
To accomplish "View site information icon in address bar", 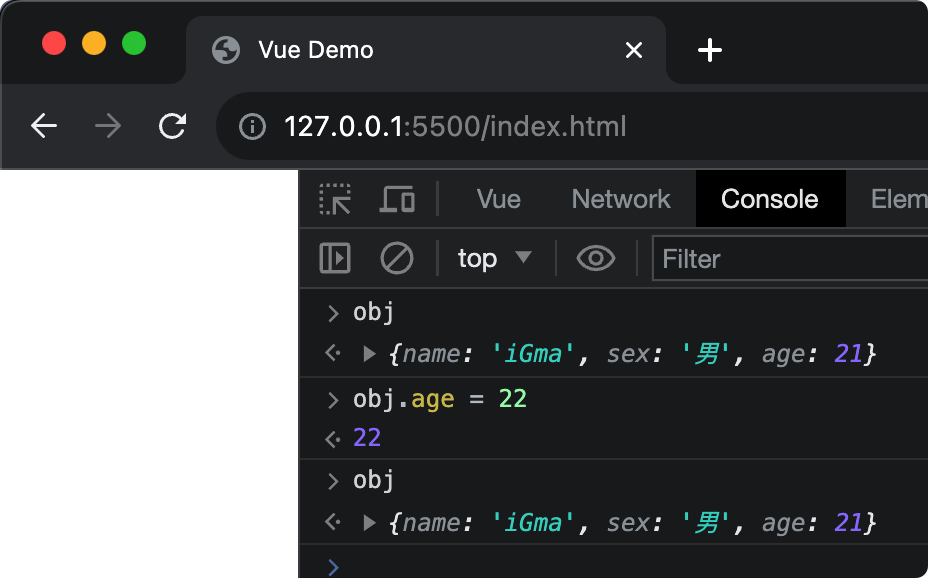I will point(252,127).
